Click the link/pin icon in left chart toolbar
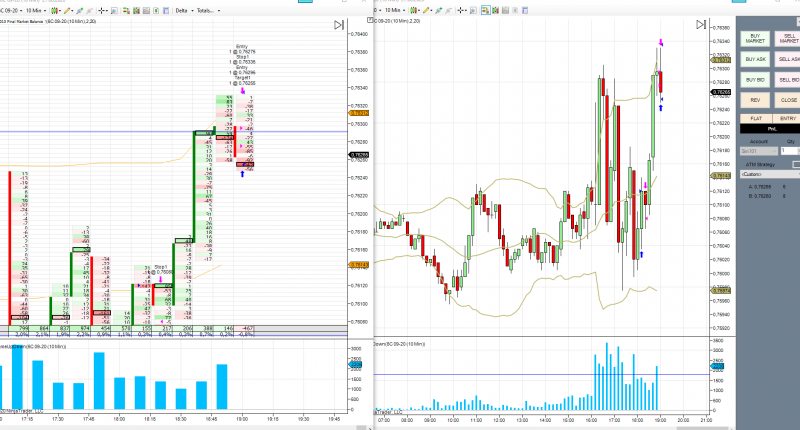 [x=80, y=10]
